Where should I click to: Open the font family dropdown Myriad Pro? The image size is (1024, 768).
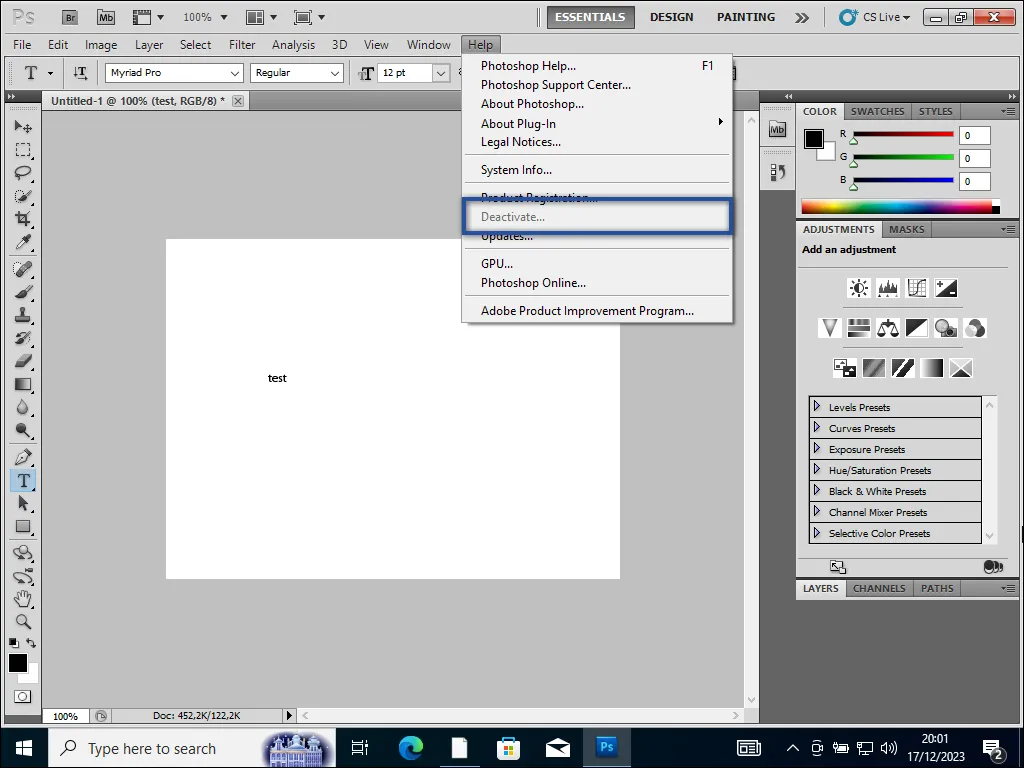pos(174,73)
